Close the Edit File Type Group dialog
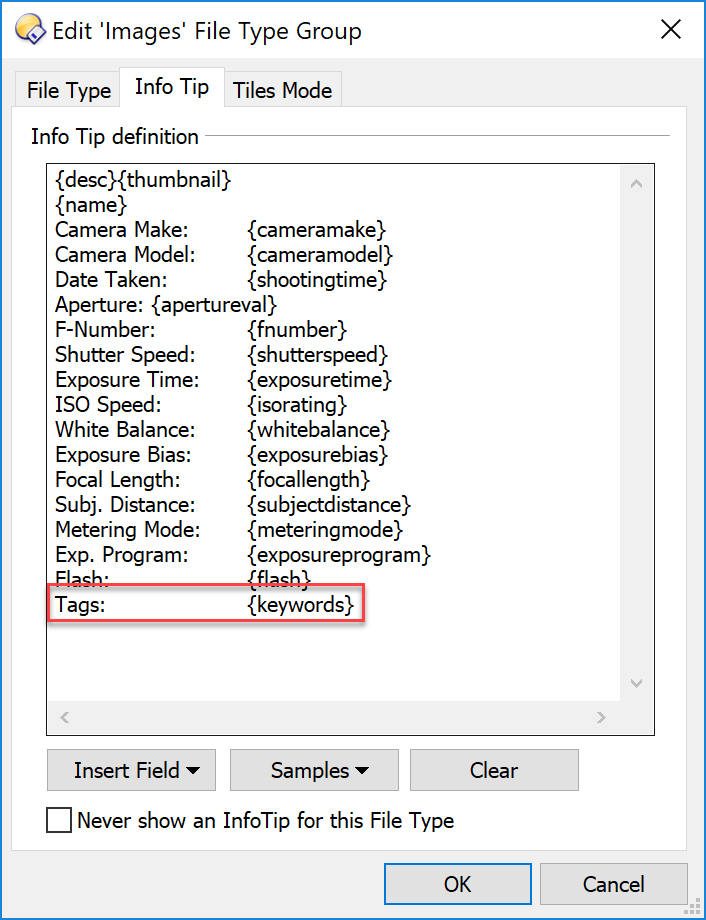The image size is (706, 920). coord(670,29)
